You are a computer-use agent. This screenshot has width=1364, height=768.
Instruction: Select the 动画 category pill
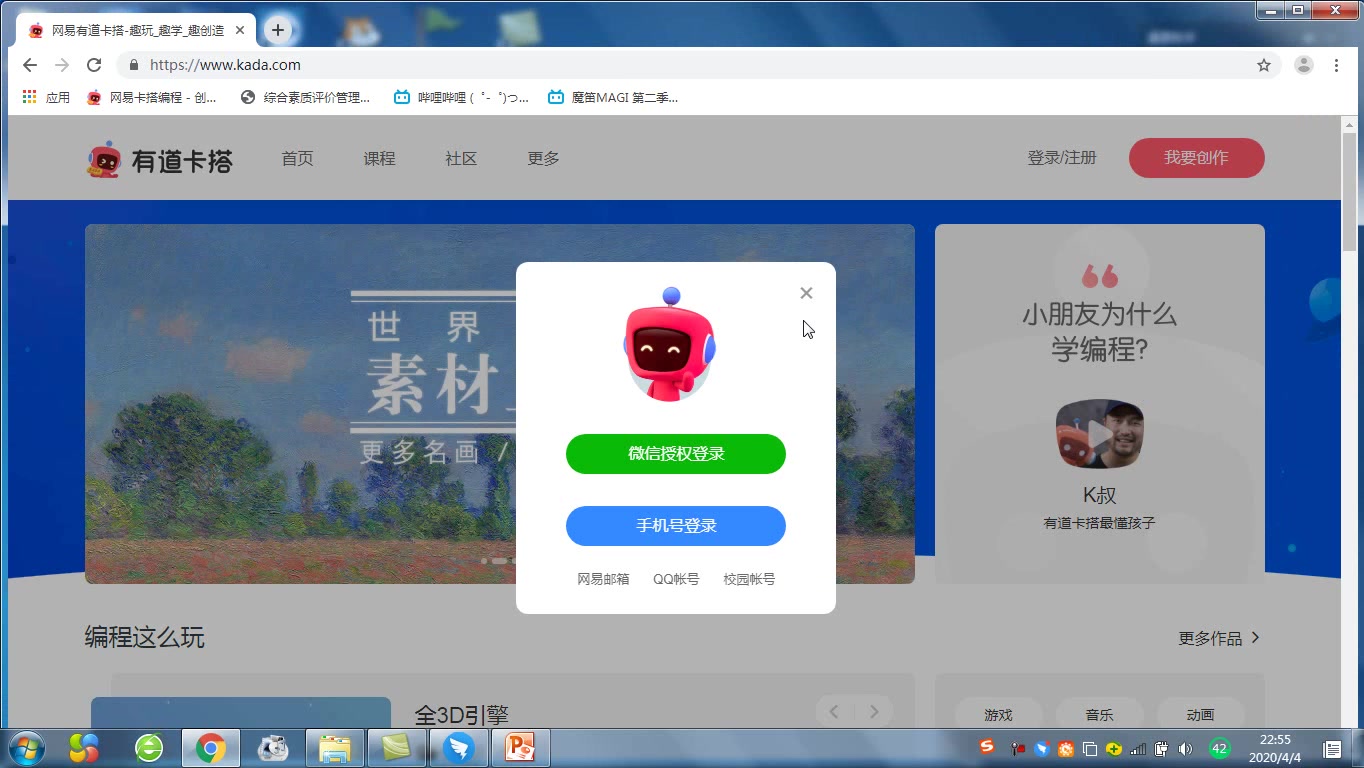pos(1200,715)
